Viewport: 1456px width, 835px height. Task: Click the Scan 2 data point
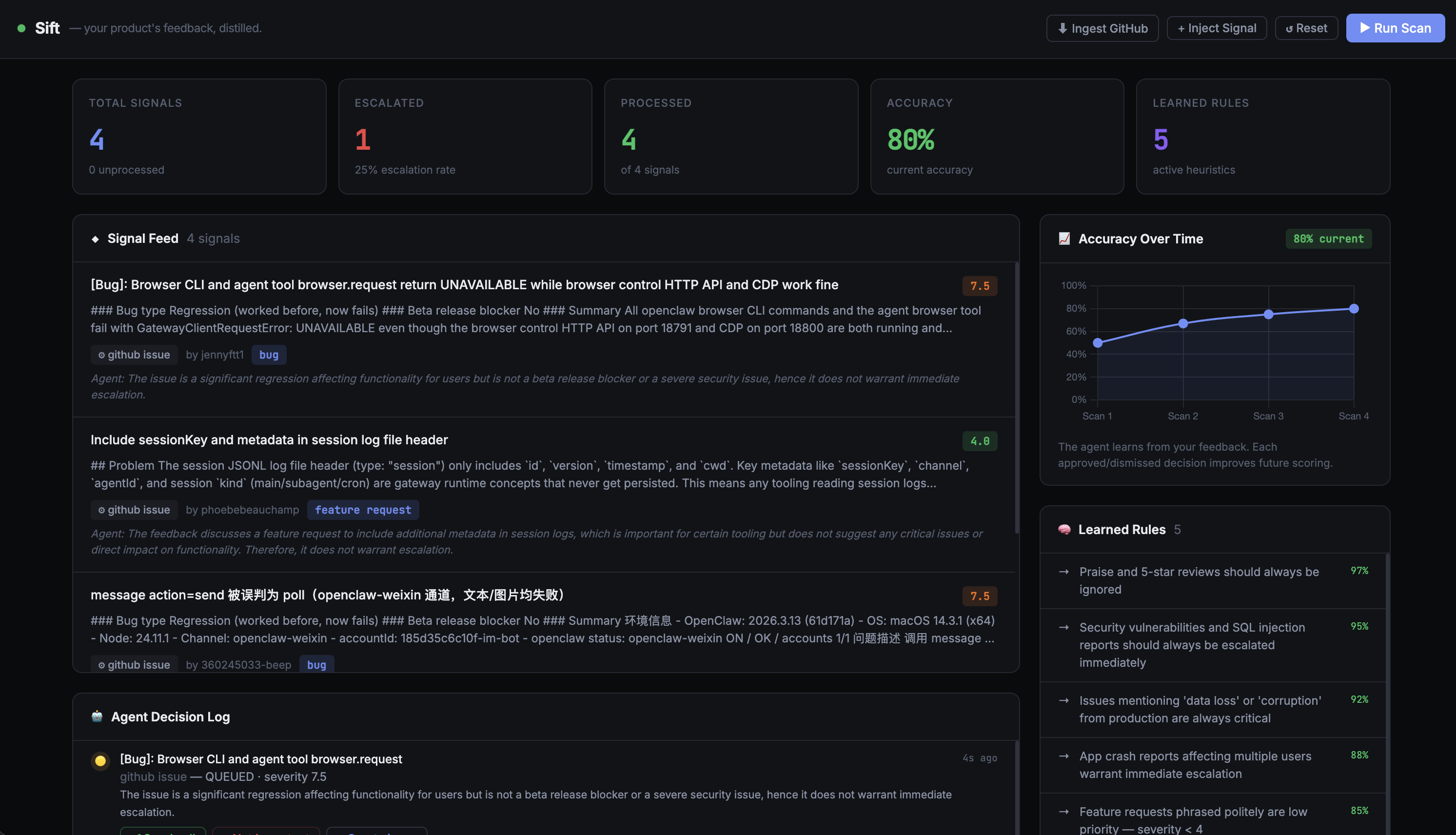[1182, 323]
